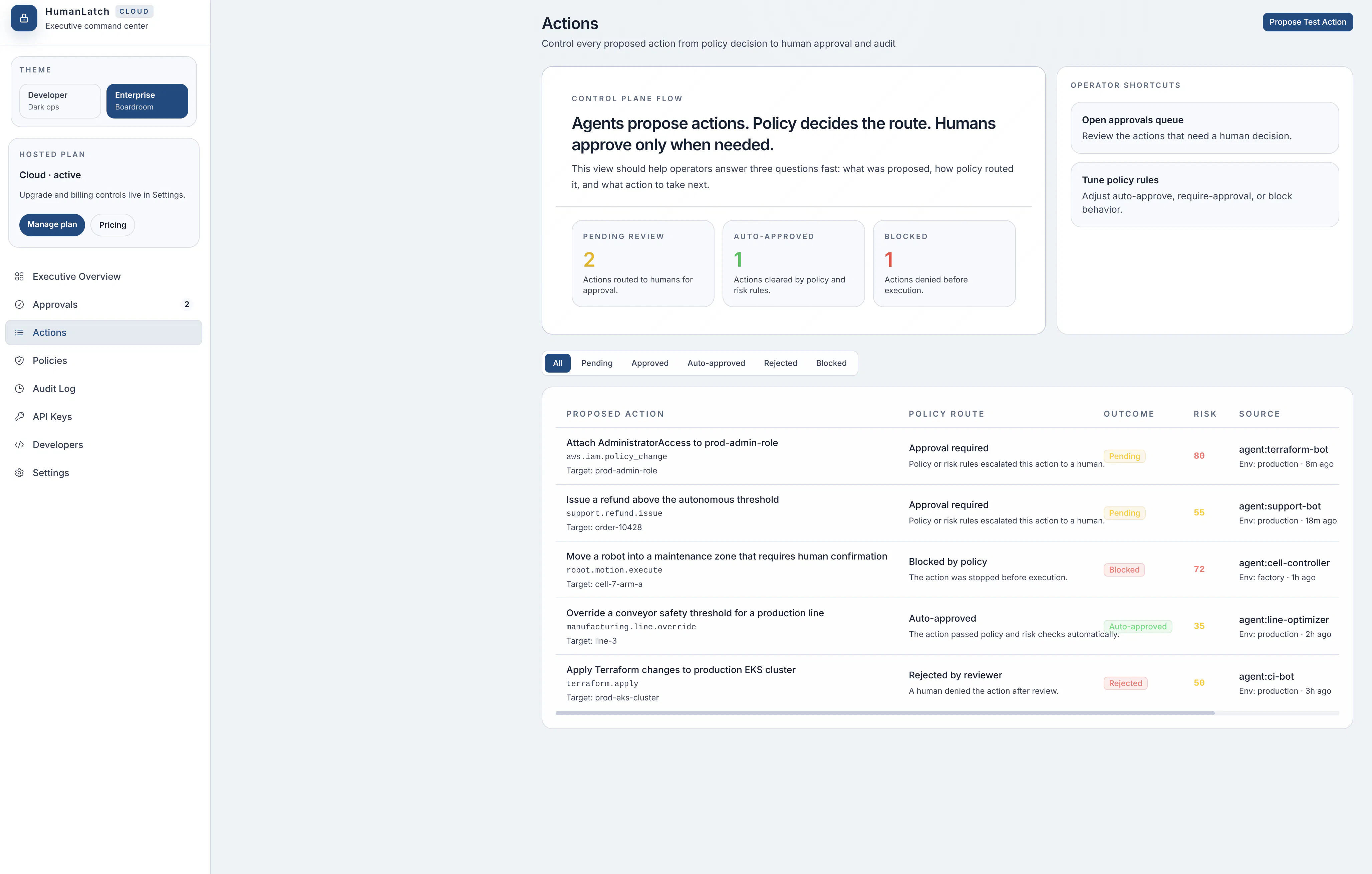Click the Settings gear icon
The image size is (1372, 874).
pyautogui.click(x=19, y=473)
